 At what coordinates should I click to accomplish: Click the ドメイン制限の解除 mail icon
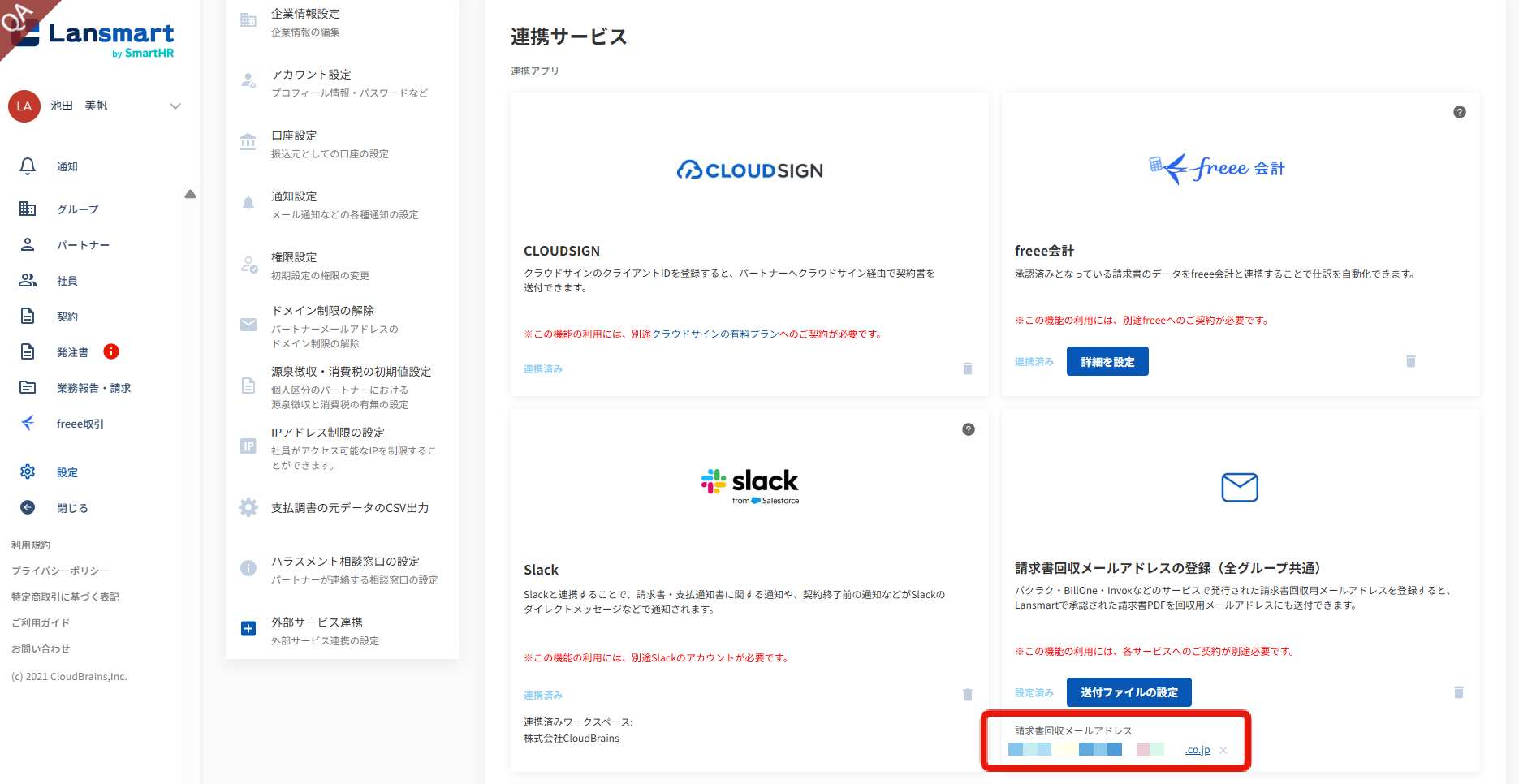point(248,325)
